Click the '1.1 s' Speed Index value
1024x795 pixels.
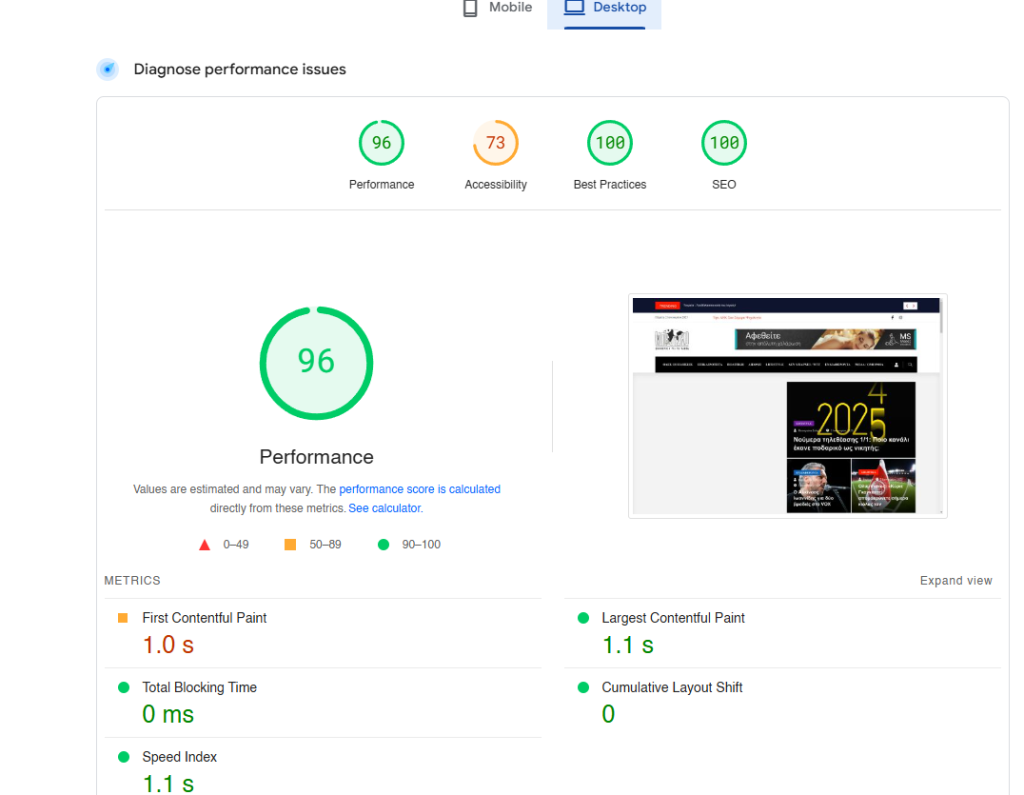click(x=168, y=783)
